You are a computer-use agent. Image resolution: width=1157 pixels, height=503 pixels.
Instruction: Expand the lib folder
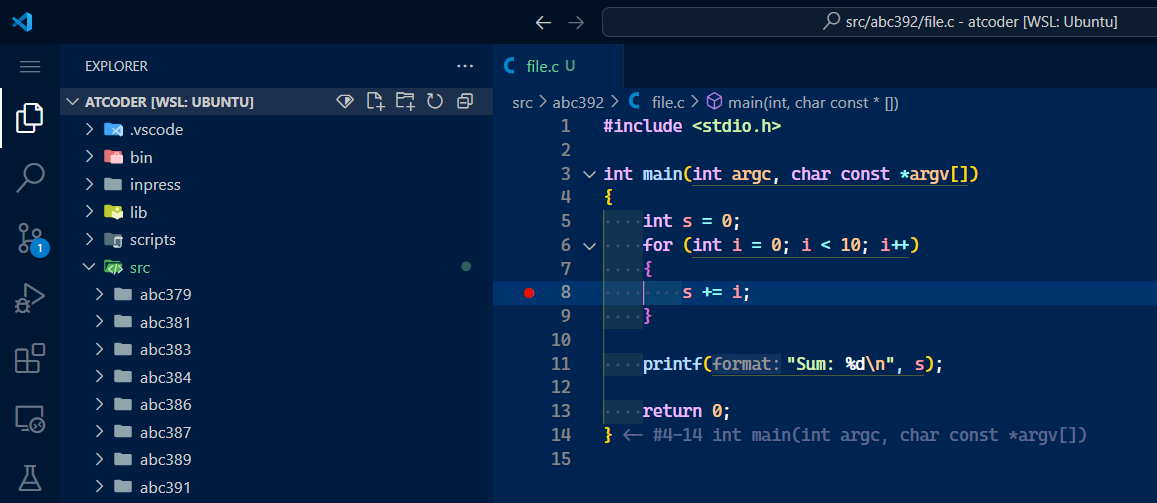[89, 212]
